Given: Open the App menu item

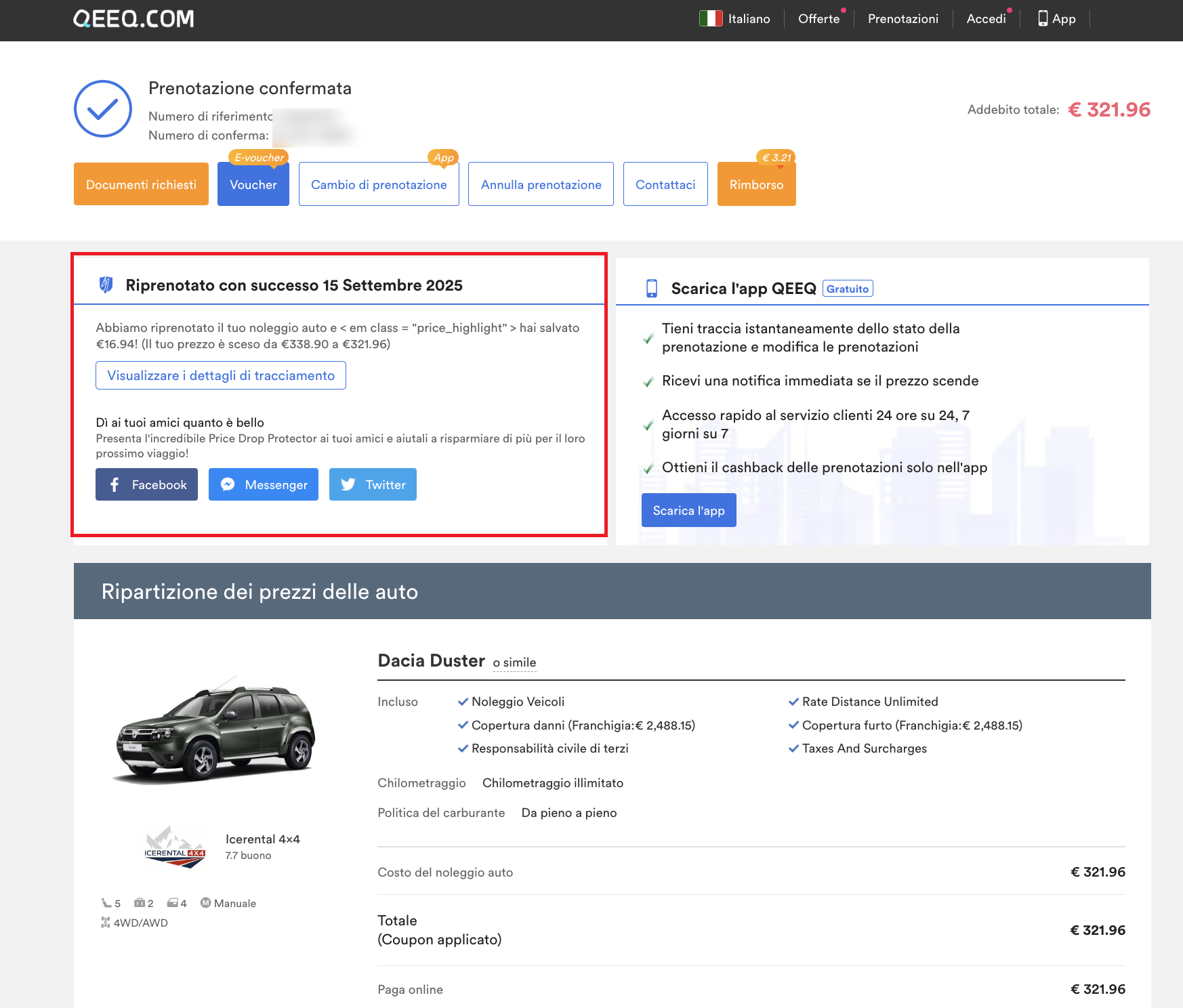Looking at the screenshot, I should coord(1056,18).
